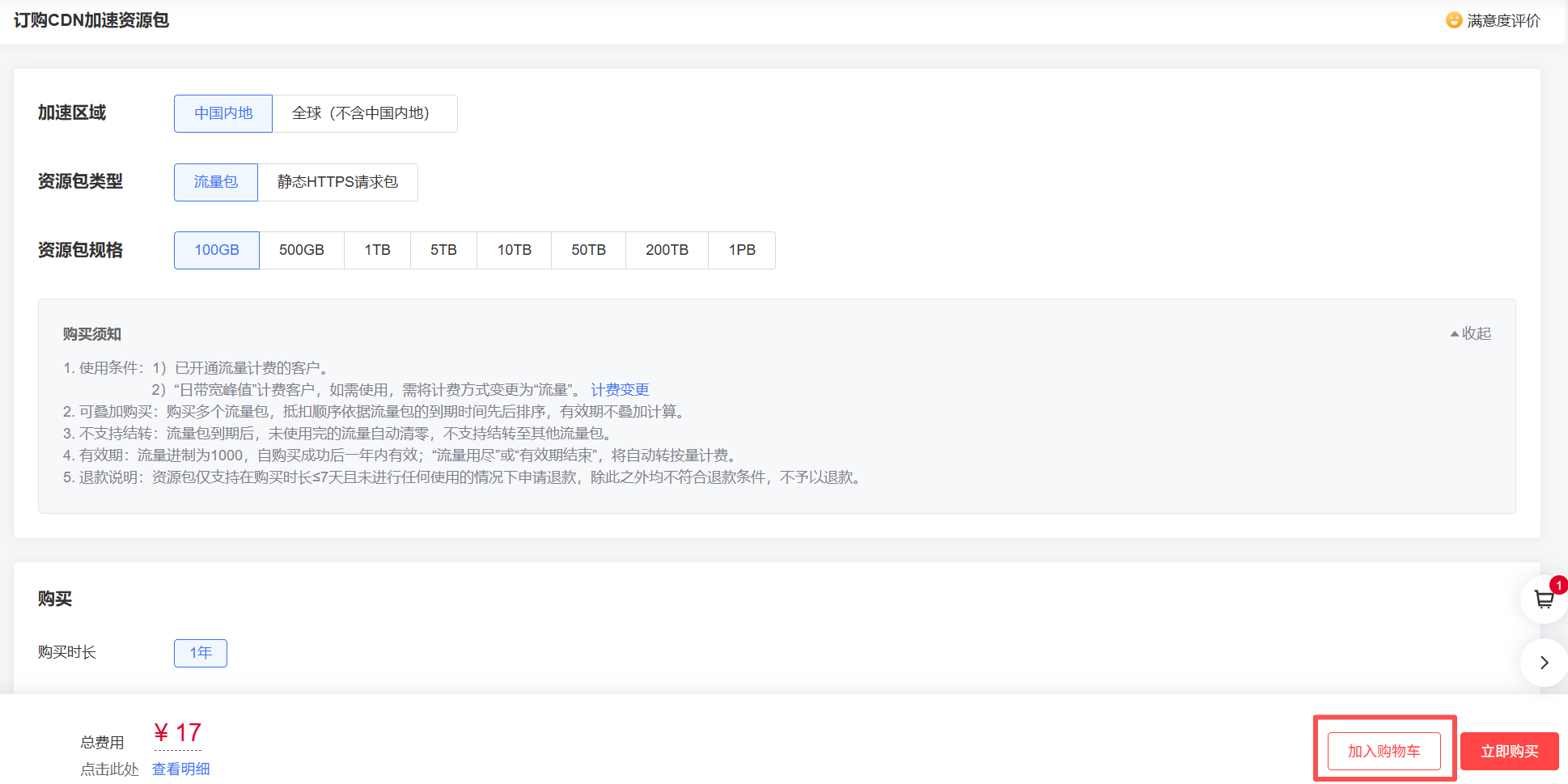Pick the 5TB package specification
The image size is (1568, 784).
pos(443,250)
